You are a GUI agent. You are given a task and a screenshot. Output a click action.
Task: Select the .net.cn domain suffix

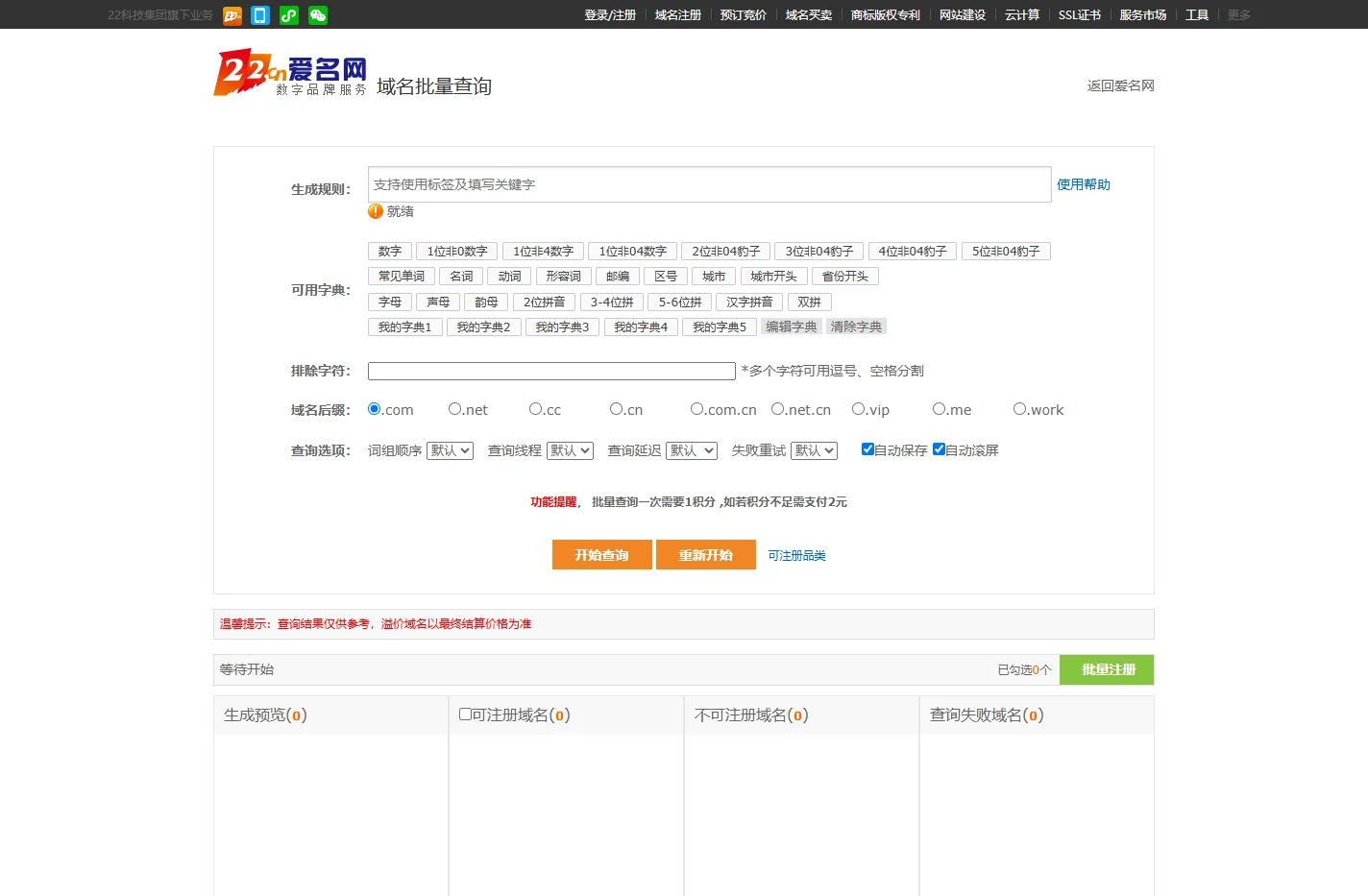778,409
